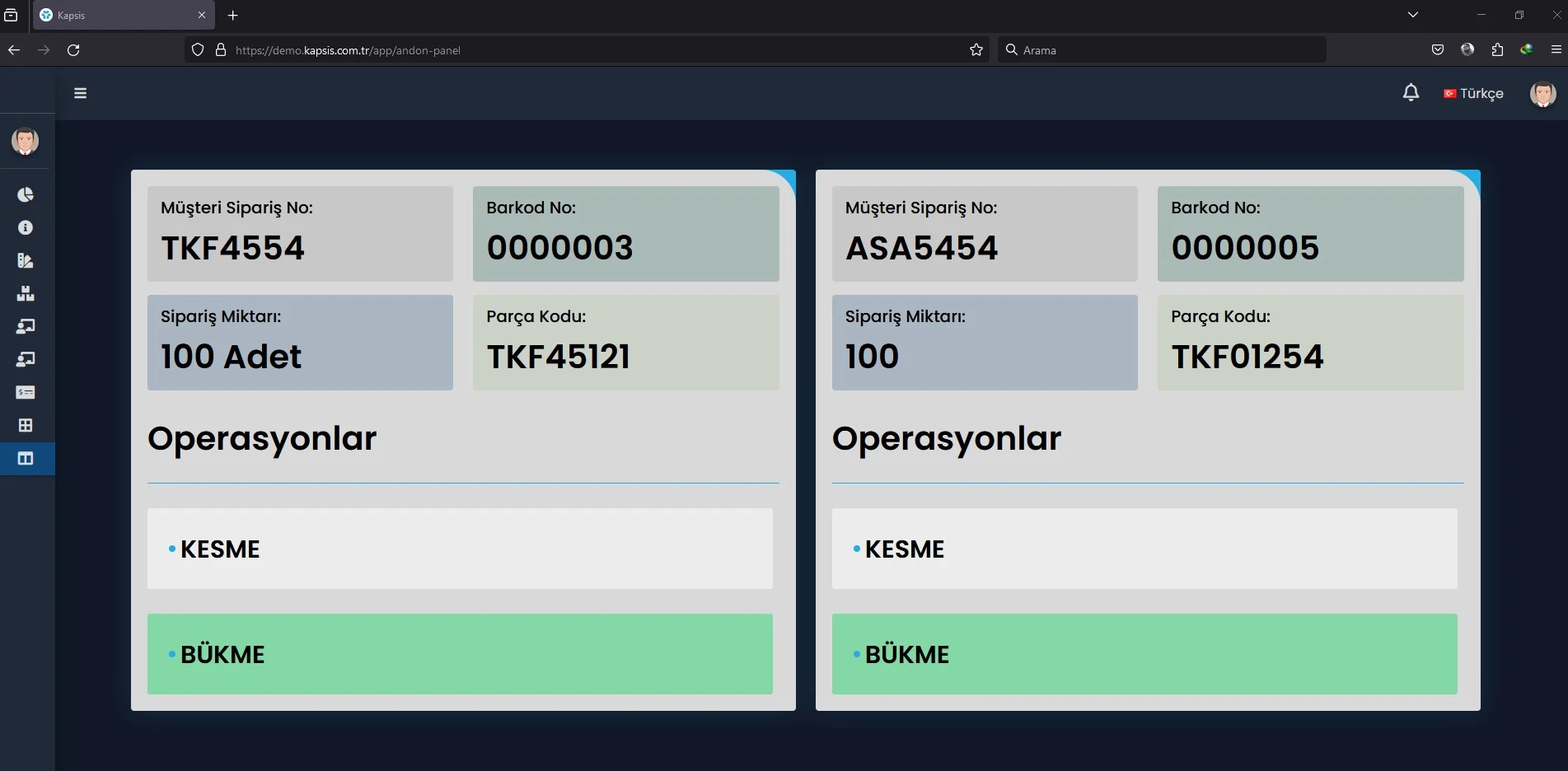Image resolution: width=1568 pixels, height=771 pixels.
Task: Click the Arama search field
Action: tap(1162, 50)
